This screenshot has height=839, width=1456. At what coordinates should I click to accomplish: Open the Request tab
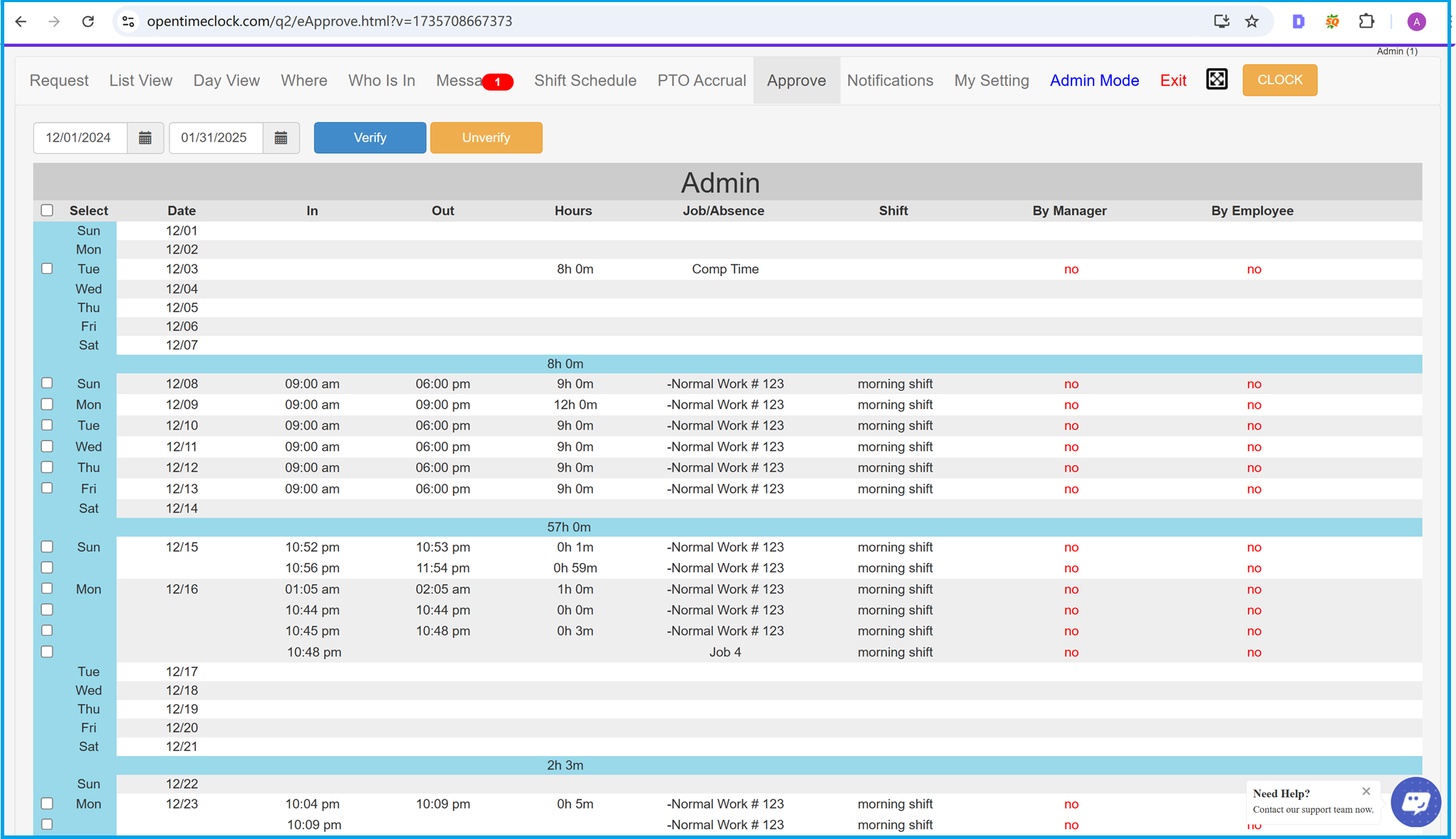pos(59,81)
